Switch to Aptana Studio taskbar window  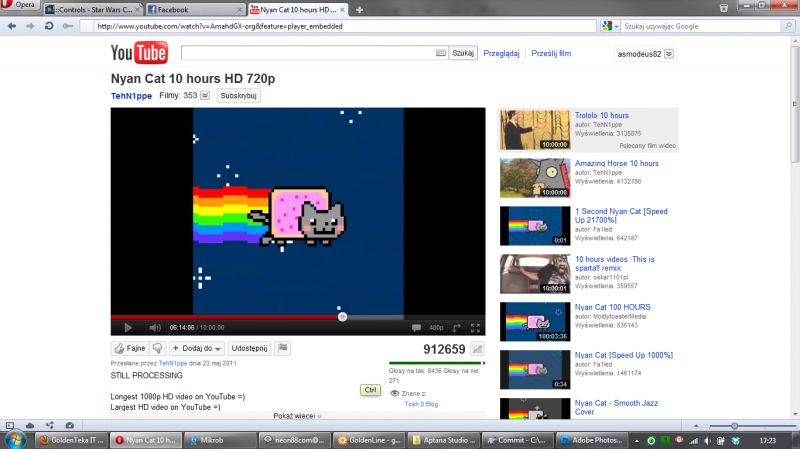click(443, 440)
